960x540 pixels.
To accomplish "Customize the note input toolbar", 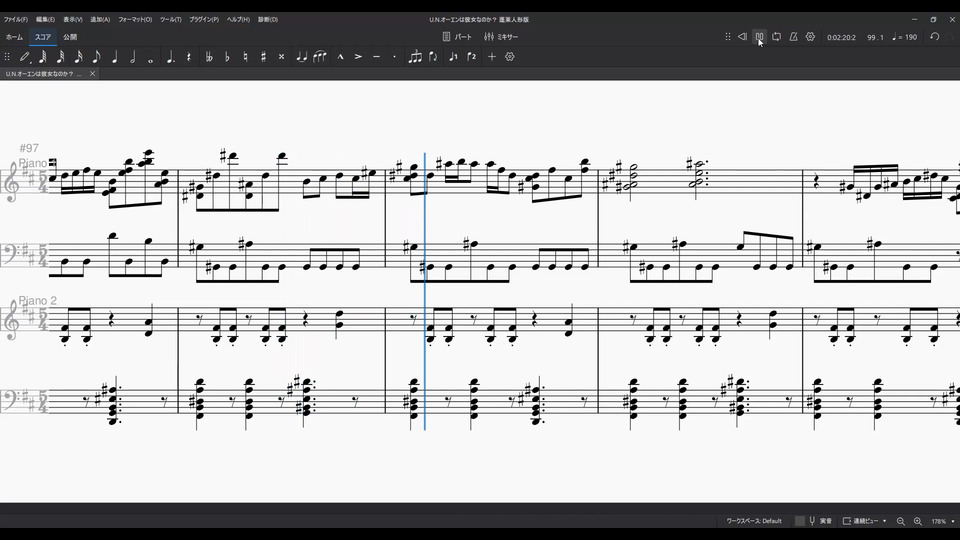I will click(509, 57).
